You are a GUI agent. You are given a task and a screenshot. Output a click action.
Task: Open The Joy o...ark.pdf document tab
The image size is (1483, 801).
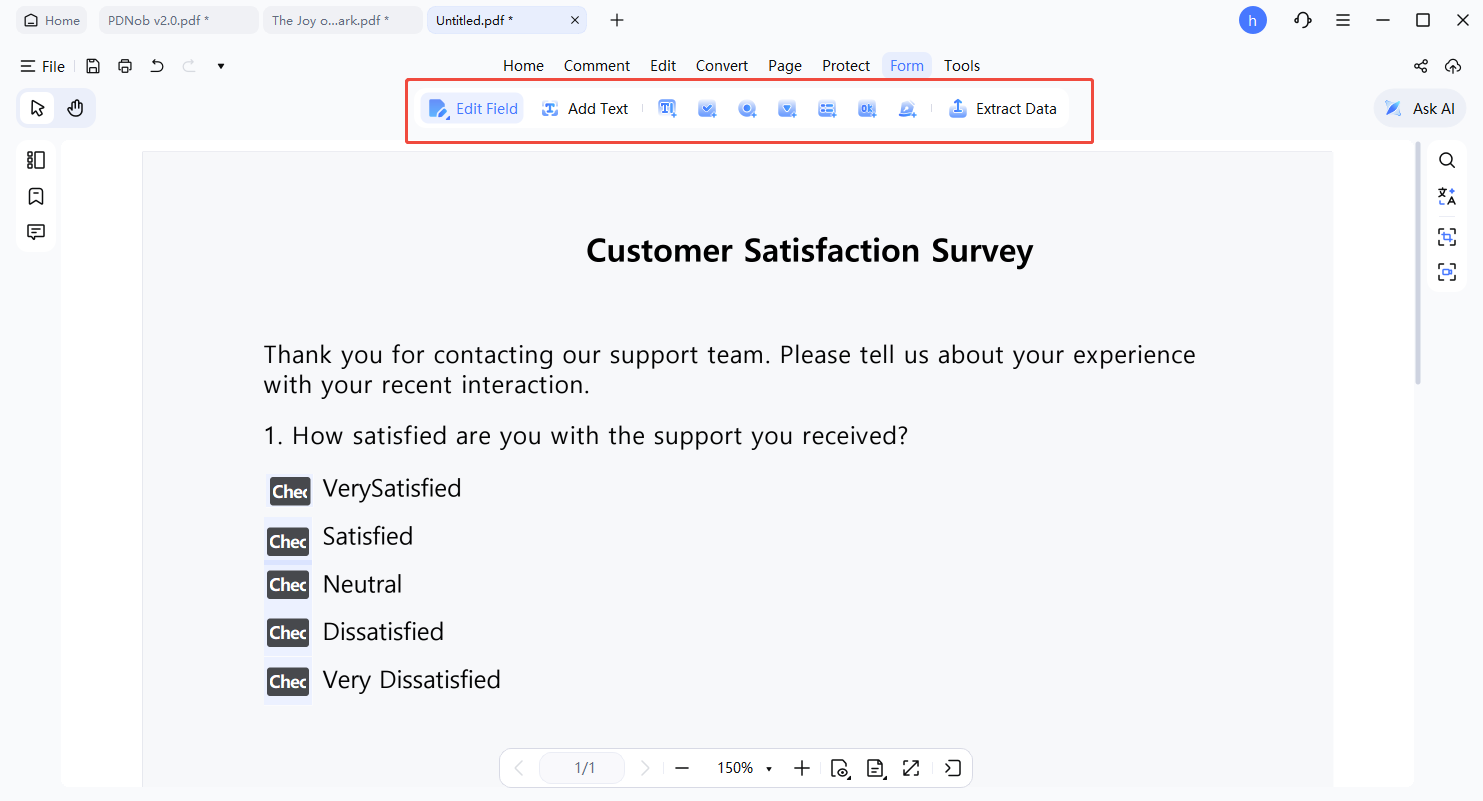tap(331, 20)
